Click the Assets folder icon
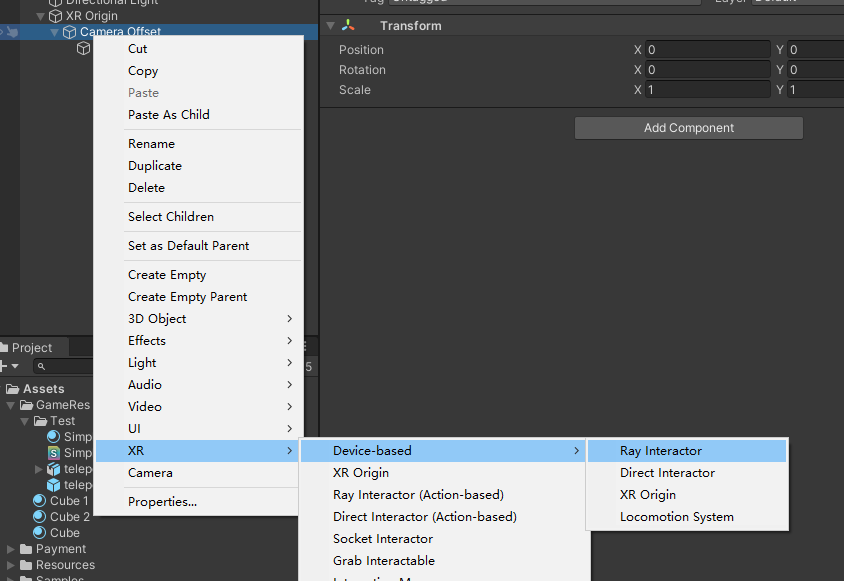This screenshot has height=581, width=844. 13,389
